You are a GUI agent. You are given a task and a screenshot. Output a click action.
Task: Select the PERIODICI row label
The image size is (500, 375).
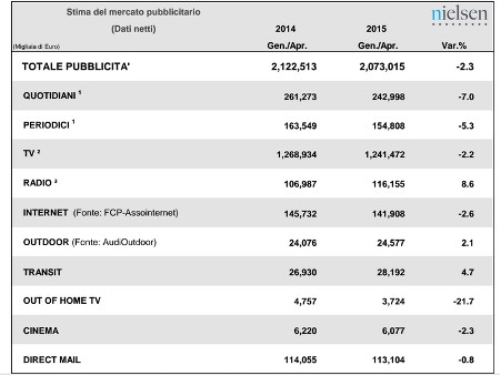(x=49, y=125)
